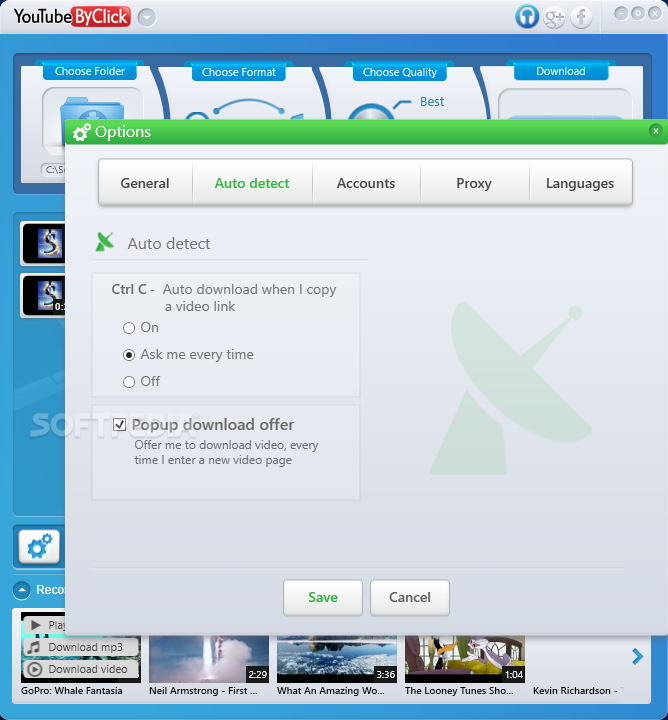
Task: Select the Auto detect tab
Action: coord(252,183)
